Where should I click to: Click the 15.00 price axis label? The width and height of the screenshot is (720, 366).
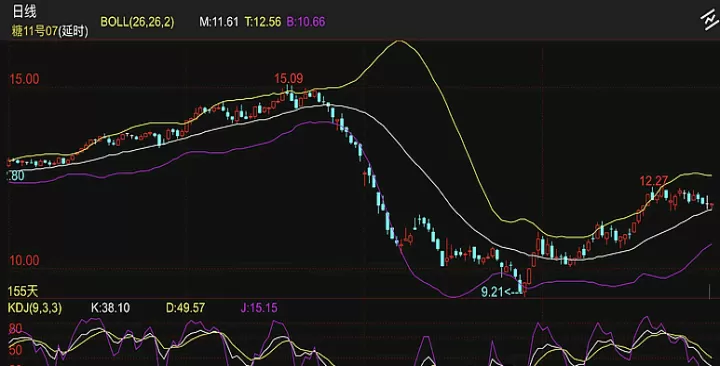tap(24, 79)
